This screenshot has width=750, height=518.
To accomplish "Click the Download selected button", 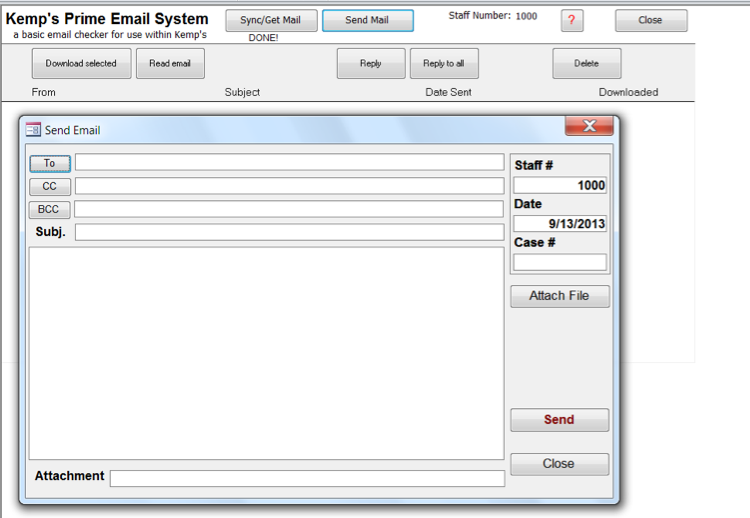I will tap(81, 64).
